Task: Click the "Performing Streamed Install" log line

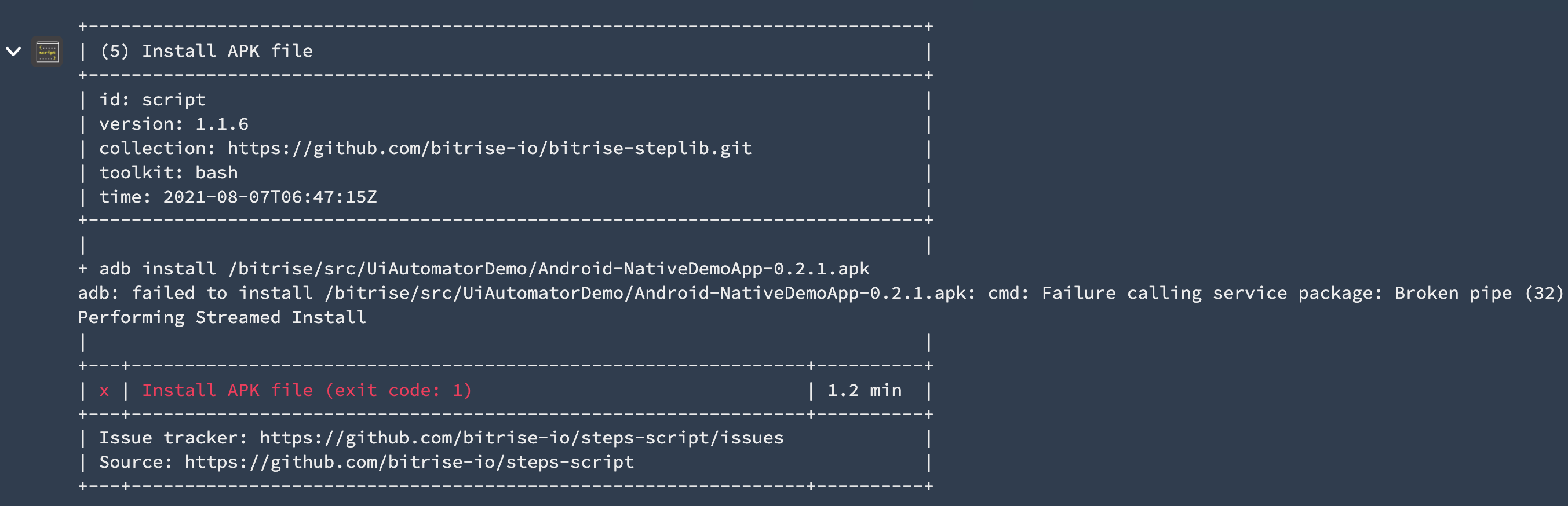Action: pyautogui.click(x=222, y=317)
